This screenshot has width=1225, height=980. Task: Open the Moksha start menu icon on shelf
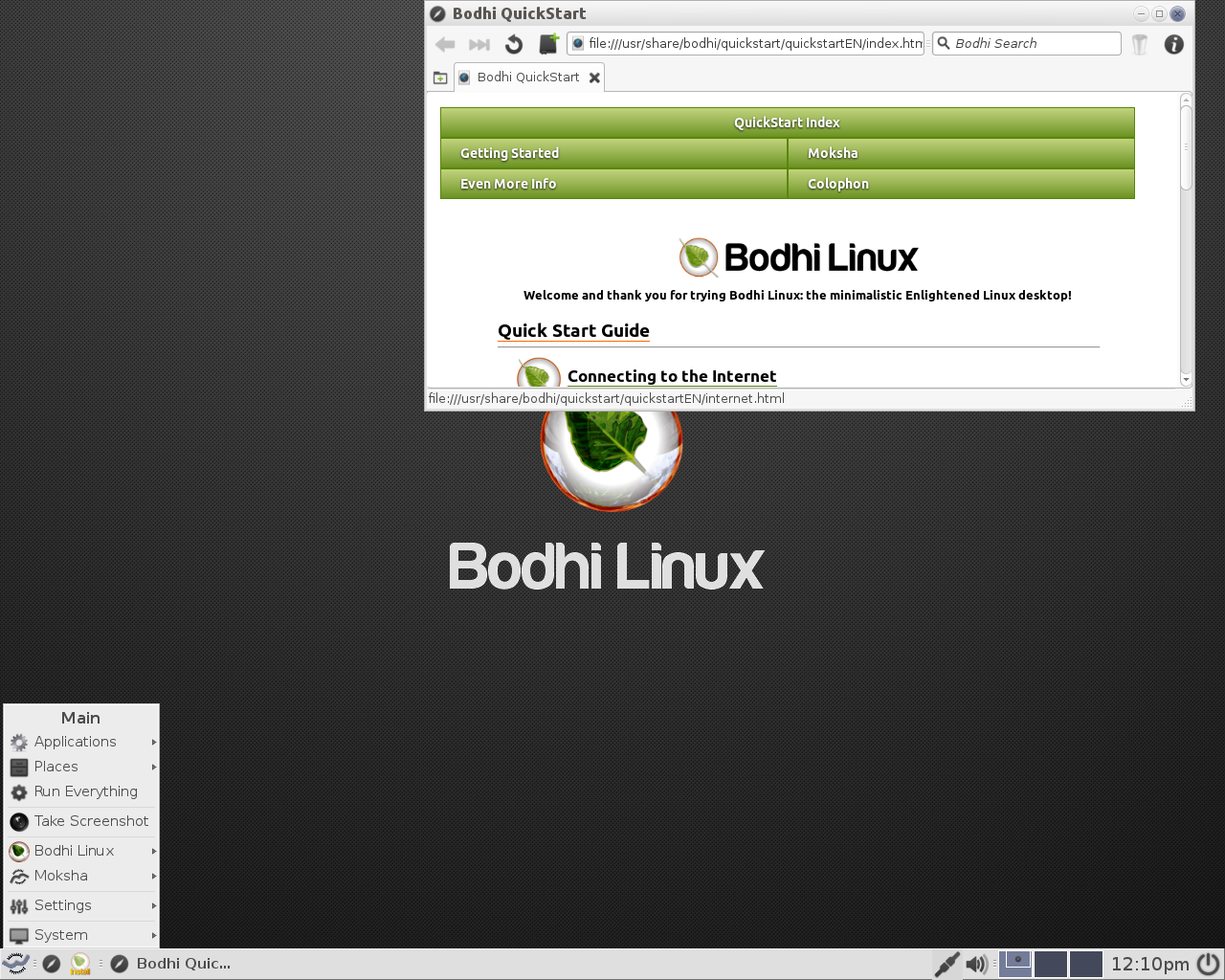(16, 964)
